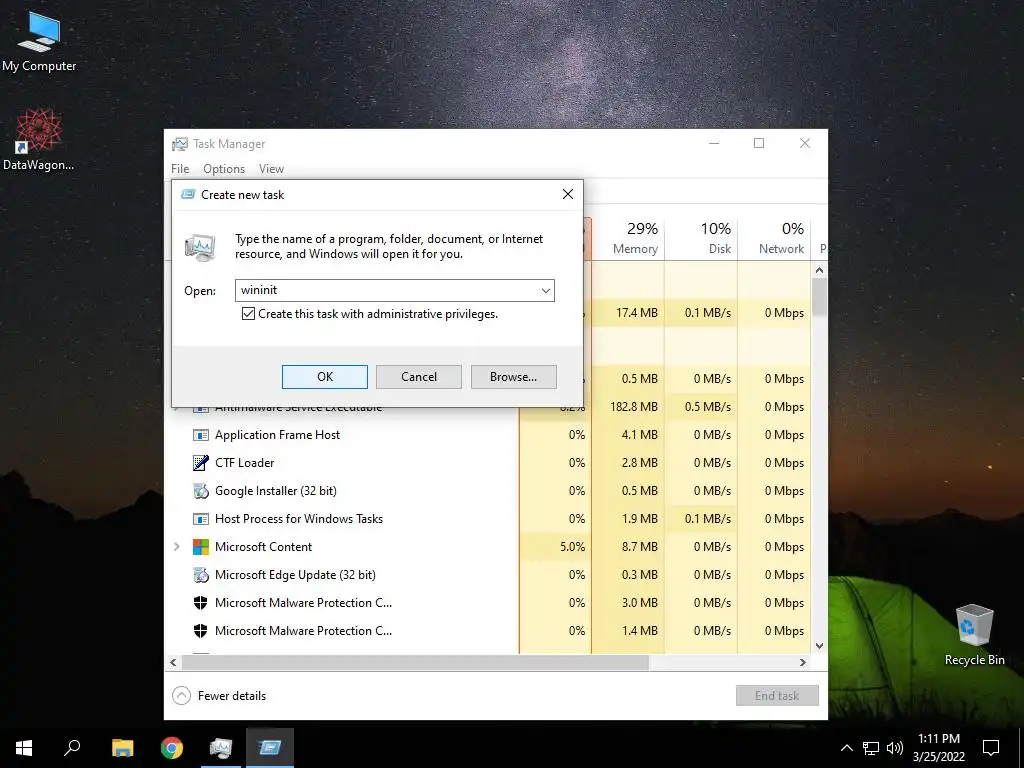Sort by Disk column header

tap(701, 238)
